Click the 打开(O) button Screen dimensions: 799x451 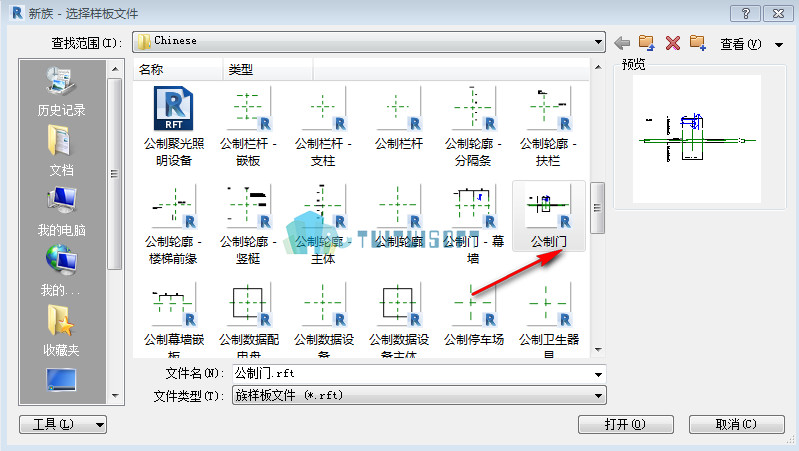(626, 424)
